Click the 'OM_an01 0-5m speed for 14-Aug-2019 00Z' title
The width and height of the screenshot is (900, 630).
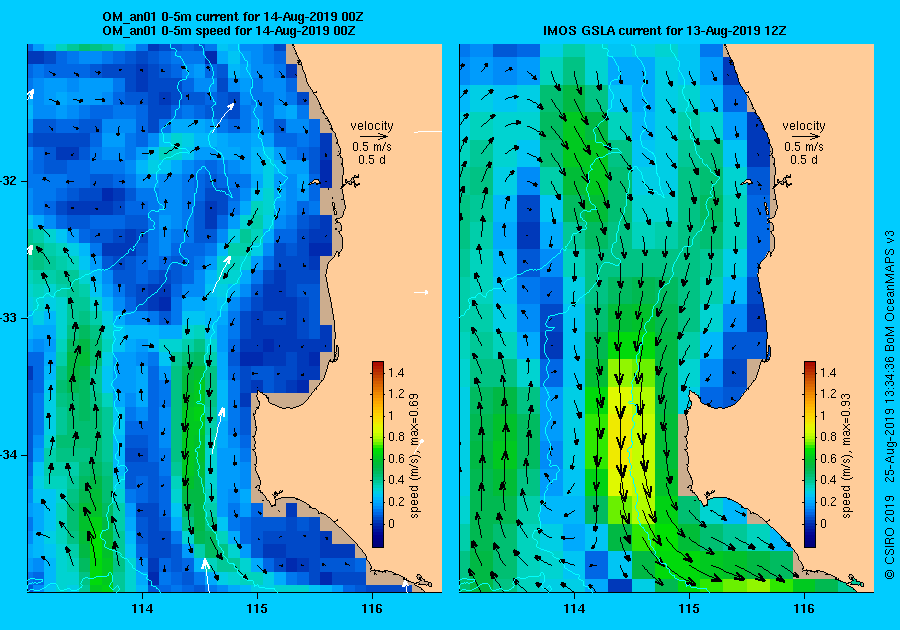tap(228, 30)
